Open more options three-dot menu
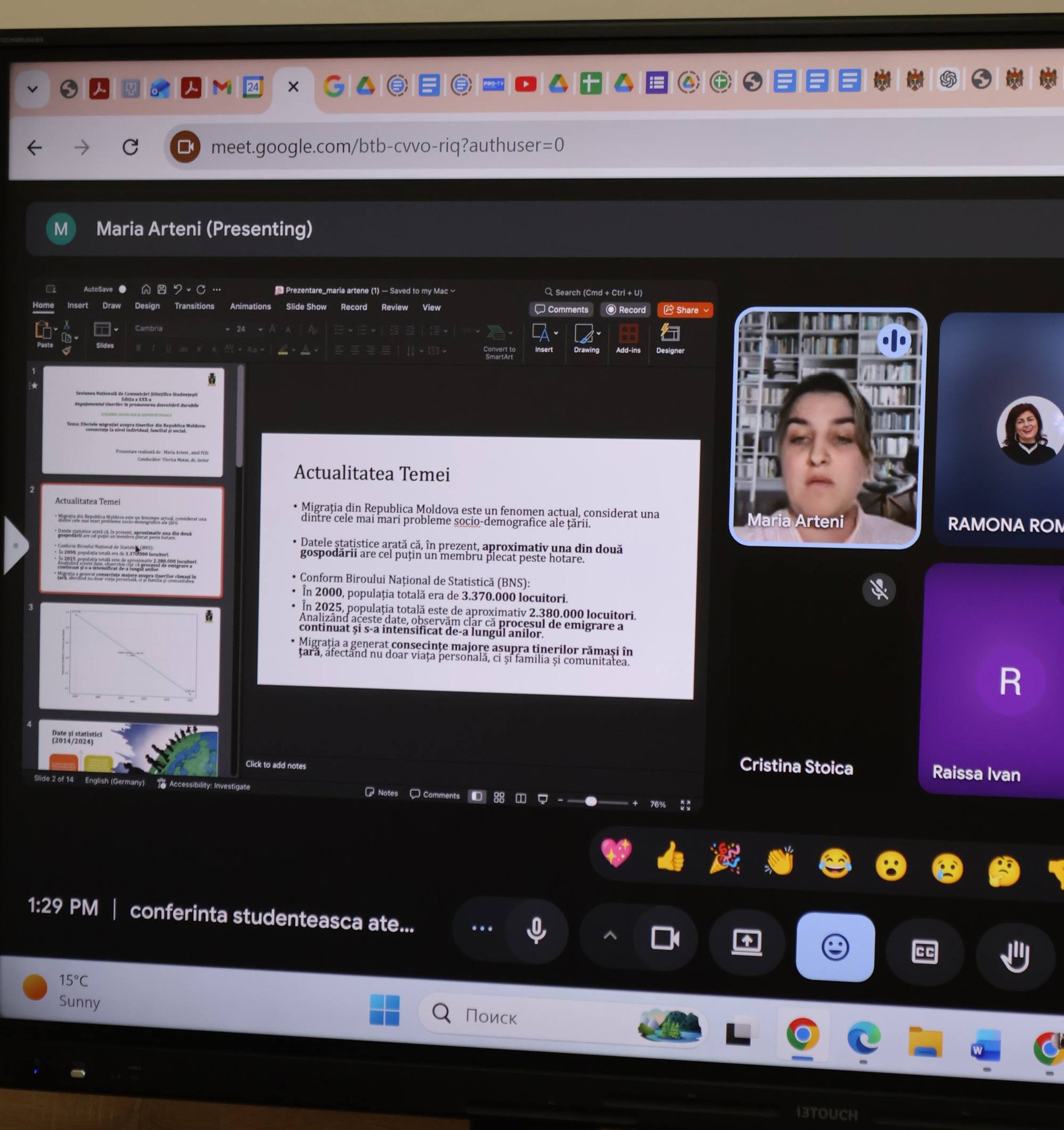1064x1130 pixels. (x=482, y=928)
